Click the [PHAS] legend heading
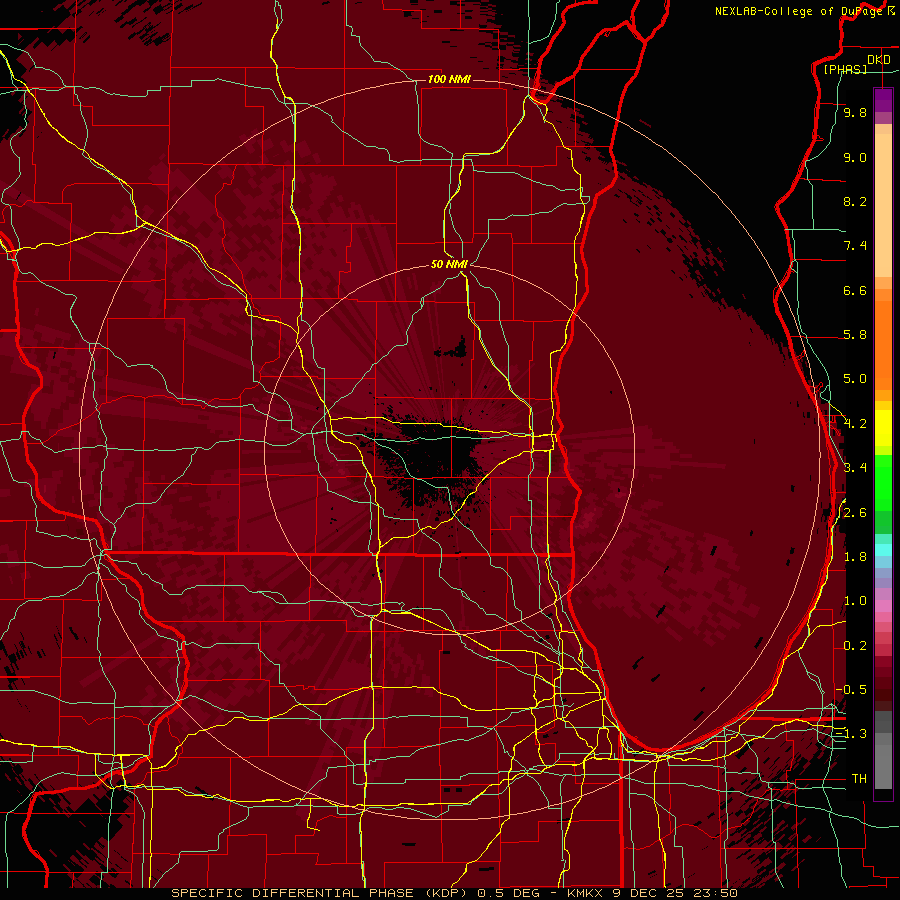Screen dimensions: 900x900 pyautogui.click(x=845, y=69)
